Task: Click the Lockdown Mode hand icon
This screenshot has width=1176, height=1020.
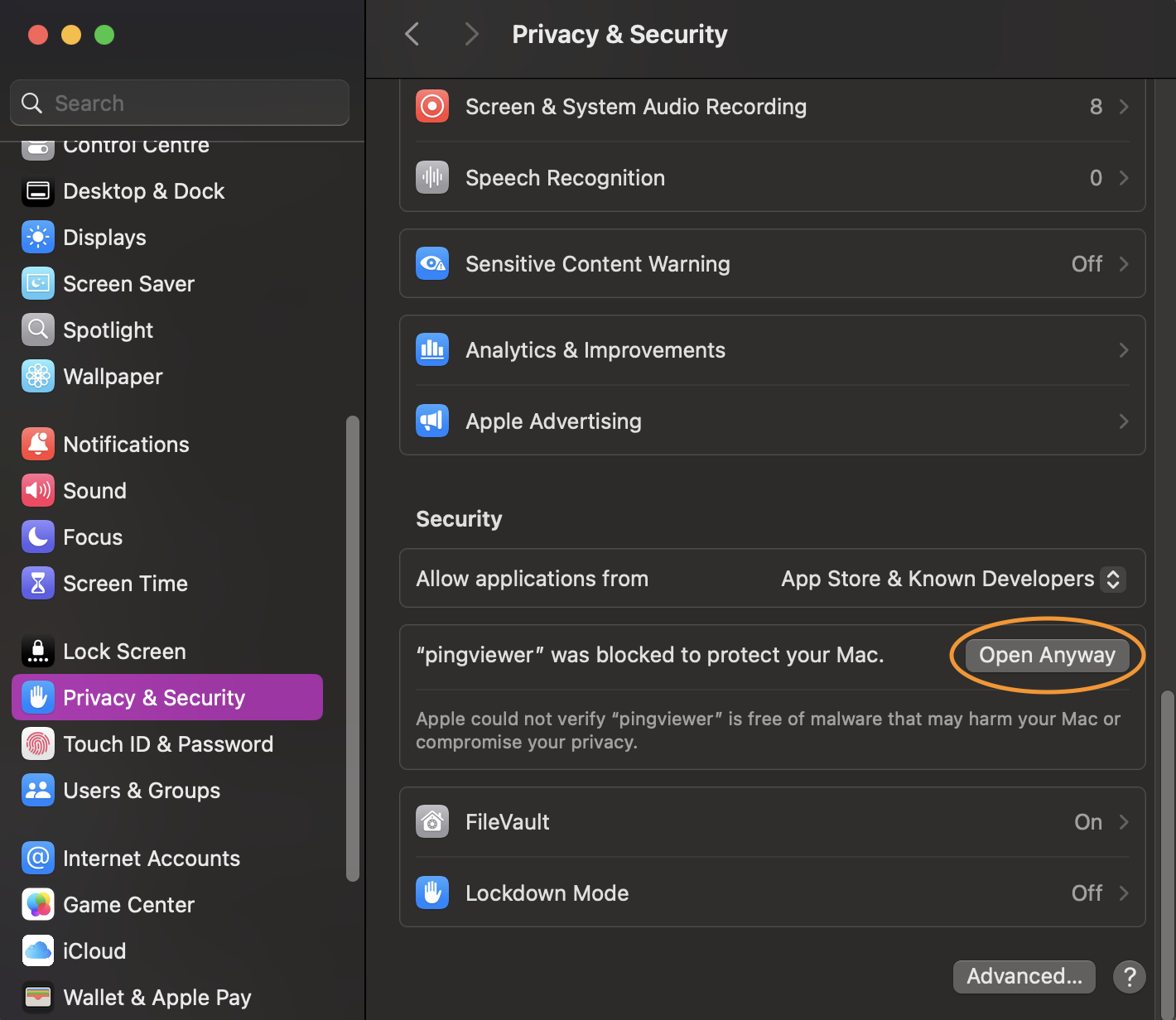Action: point(432,893)
